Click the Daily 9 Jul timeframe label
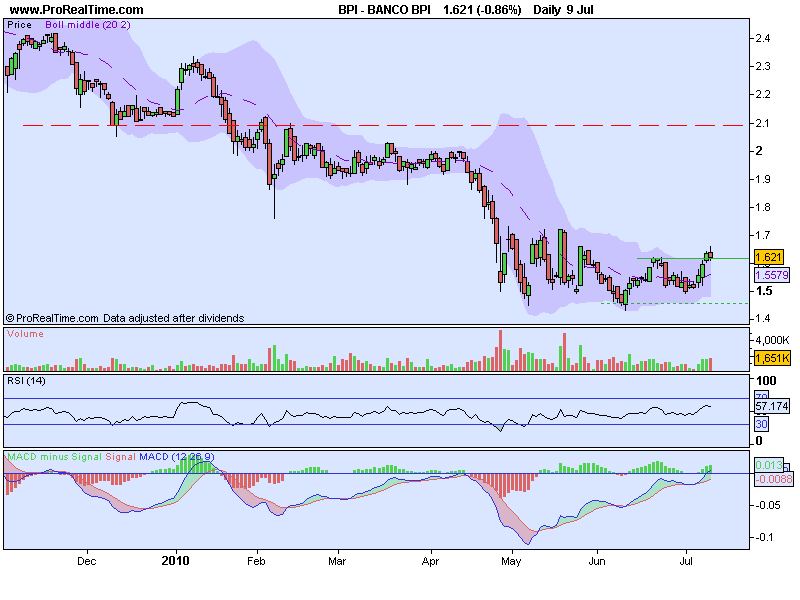This screenshot has width=800, height=600. click(x=563, y=10)
